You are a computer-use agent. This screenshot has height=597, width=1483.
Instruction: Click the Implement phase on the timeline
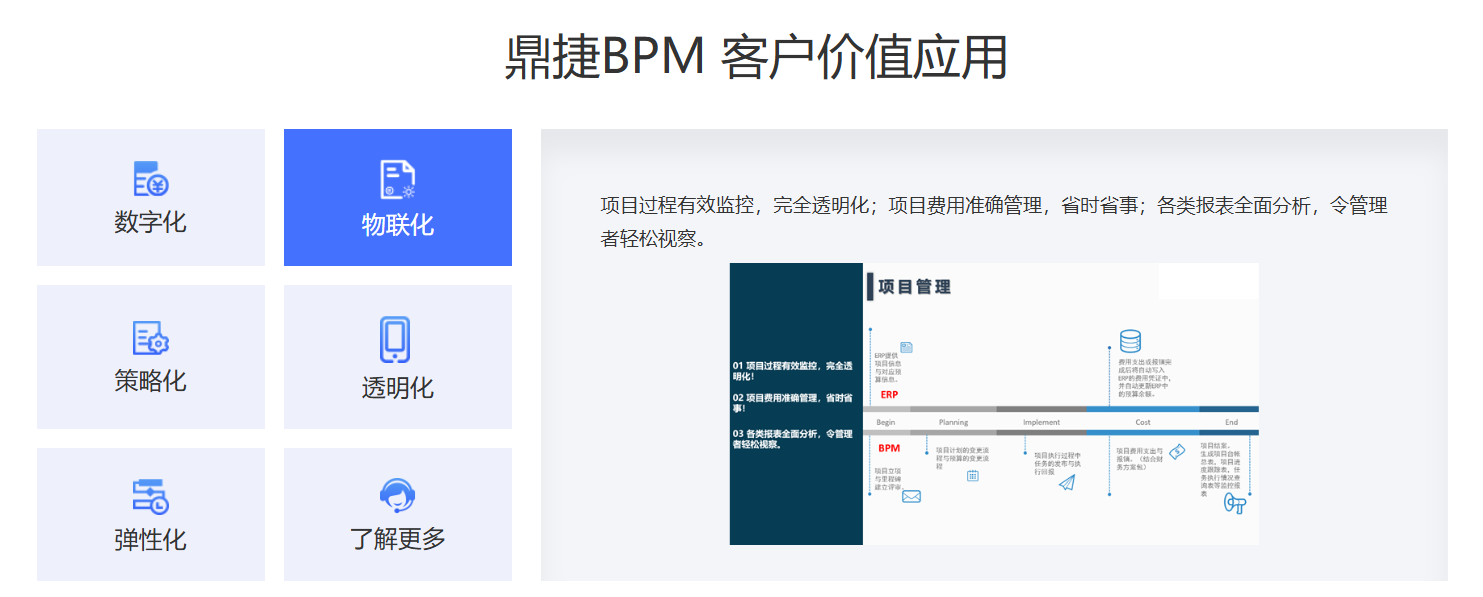pos(1041,422)
